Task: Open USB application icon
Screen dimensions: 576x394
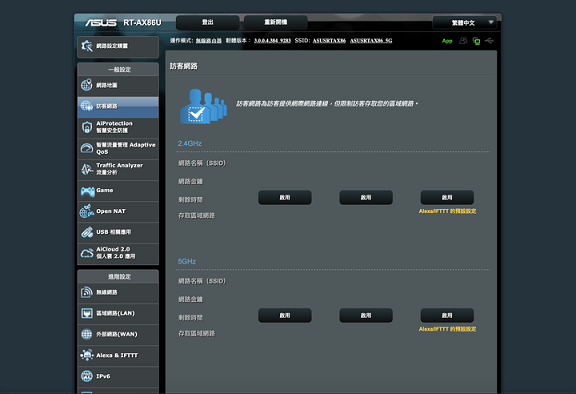Action: [x=87, y=232]
